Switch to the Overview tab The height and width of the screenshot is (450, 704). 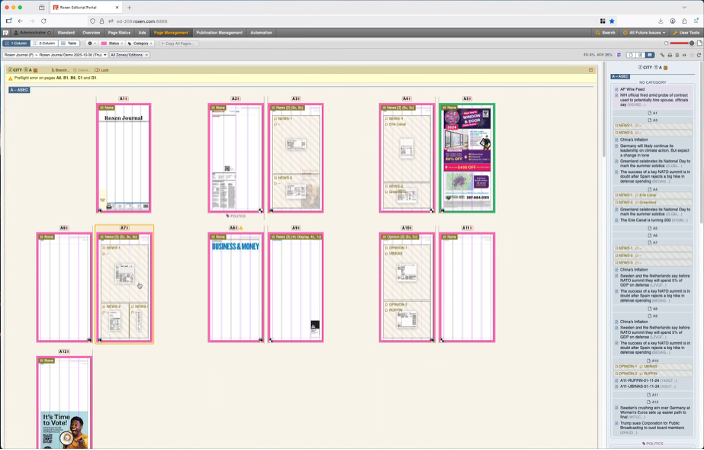coord(91,32)
